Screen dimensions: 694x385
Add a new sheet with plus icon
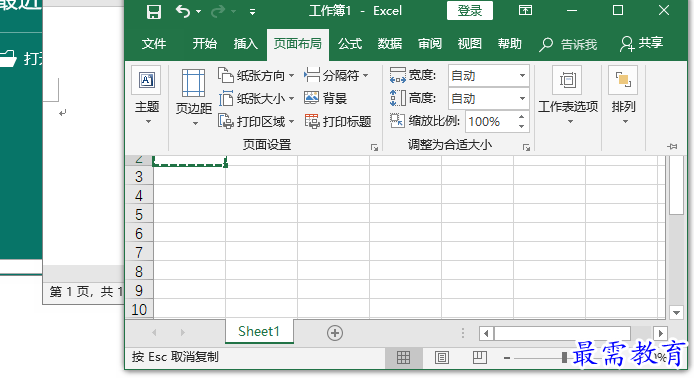coord(335,333)
